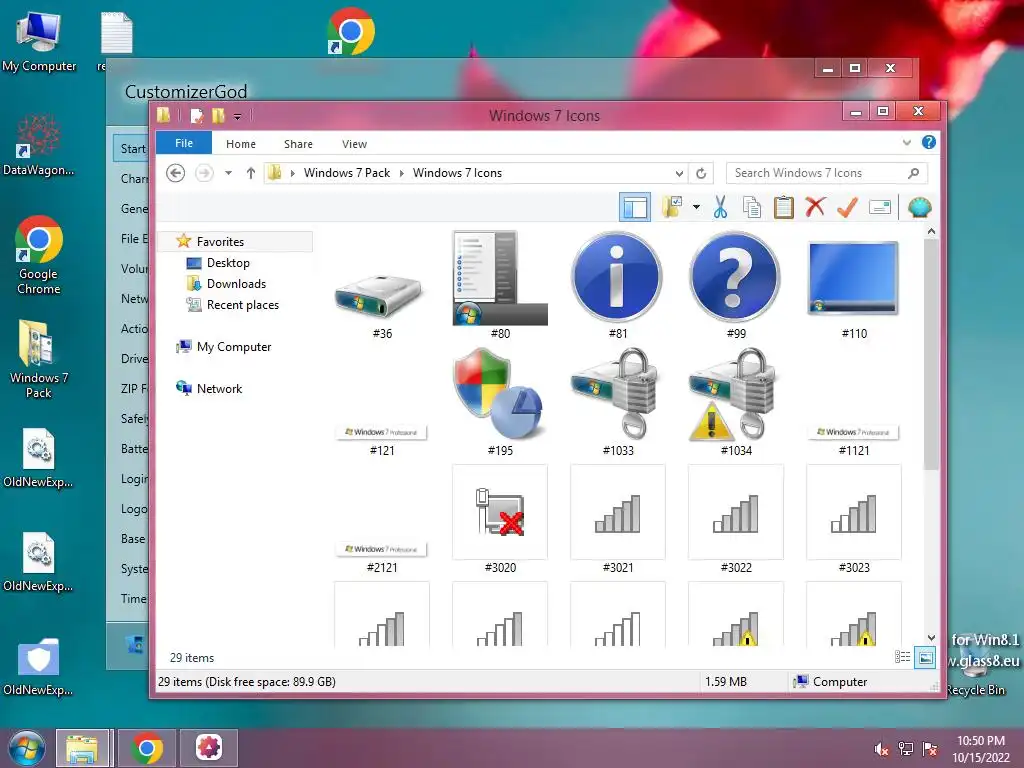Expand the ribbon with the chevron
The width and height of the screenshot is (1024, 768).
click(x=907, y=142)
